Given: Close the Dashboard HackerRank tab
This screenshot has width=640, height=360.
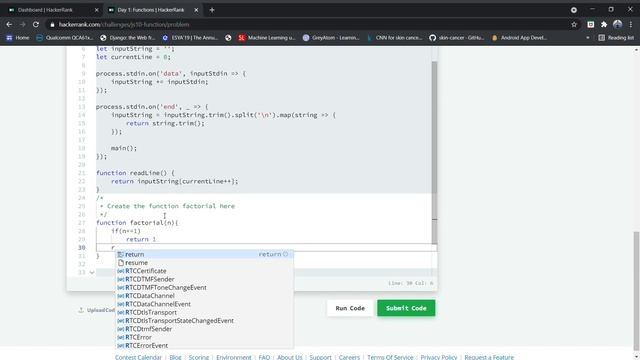Looking at the screenshot, I should [x=97, y=10].
